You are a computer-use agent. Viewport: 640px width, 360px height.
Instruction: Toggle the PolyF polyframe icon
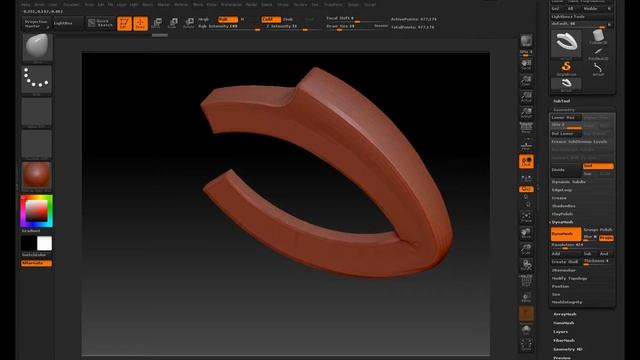pos(526,281)
